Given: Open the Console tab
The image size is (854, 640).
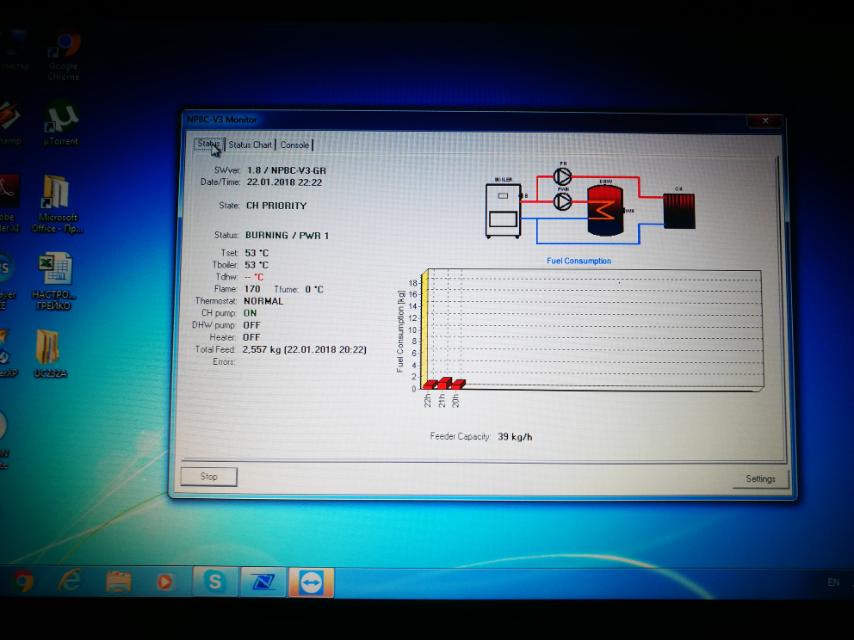Looking at the screenshot, I should pyautogui.click(x=295, y=145).
